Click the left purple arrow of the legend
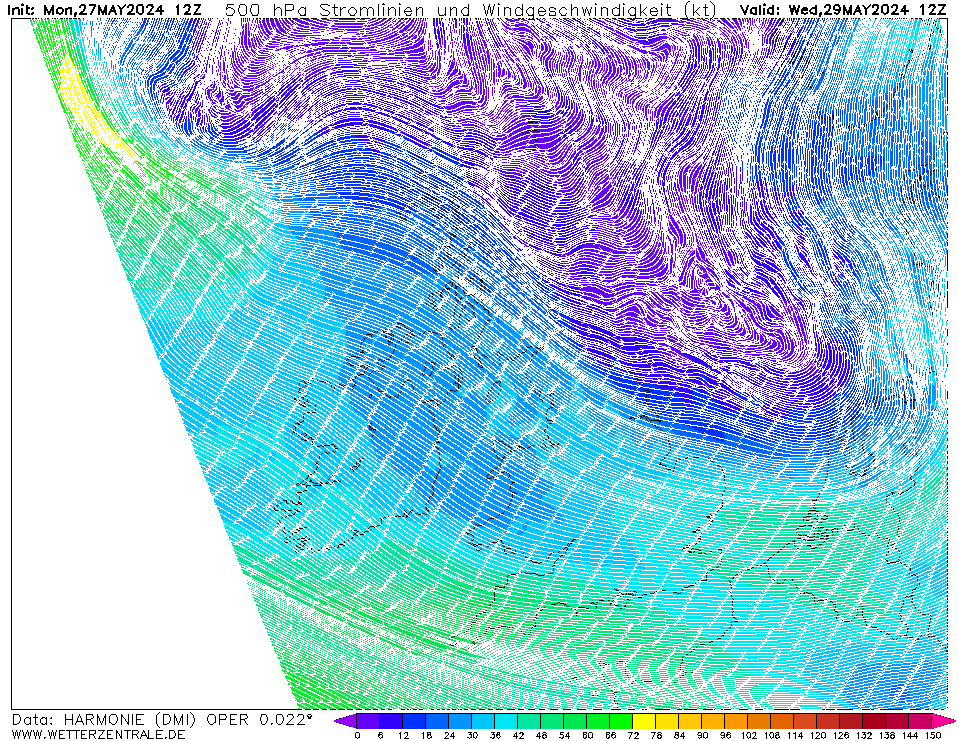959x741 pixels. pos(346,721)
